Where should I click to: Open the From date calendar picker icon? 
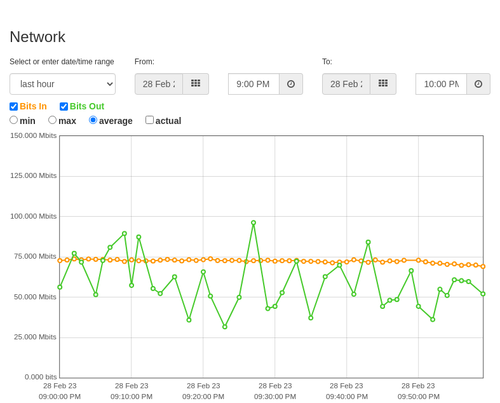coord(196,84)
